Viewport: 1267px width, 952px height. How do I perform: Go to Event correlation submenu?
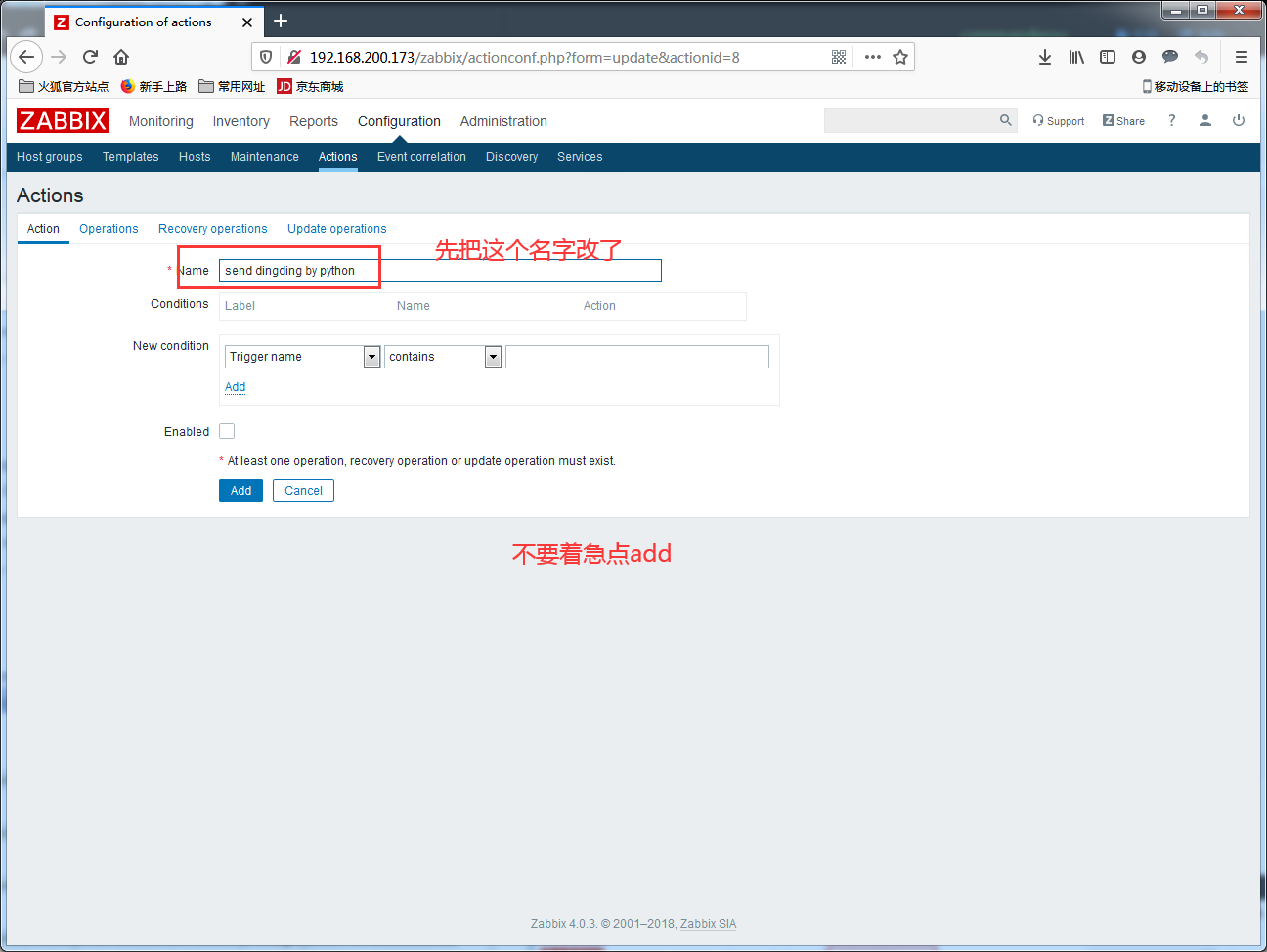[421, 157]
